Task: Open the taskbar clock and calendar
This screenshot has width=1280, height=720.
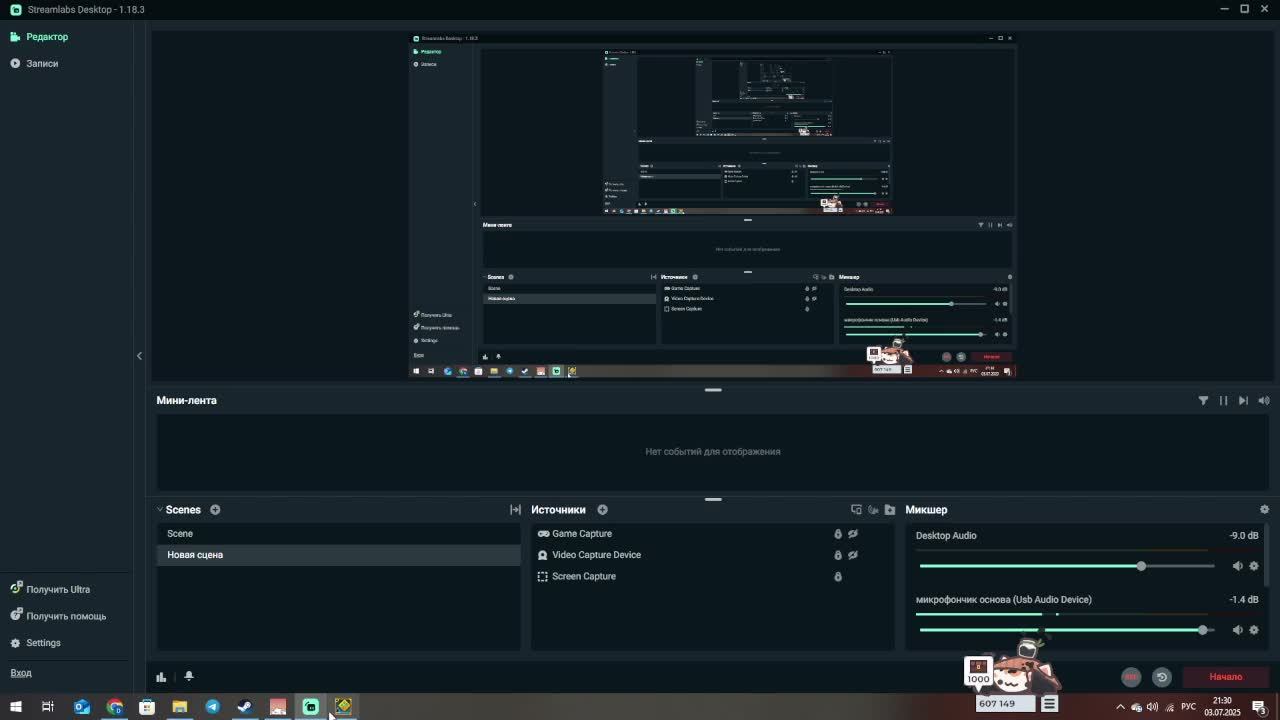Action: pos(1222,707)
